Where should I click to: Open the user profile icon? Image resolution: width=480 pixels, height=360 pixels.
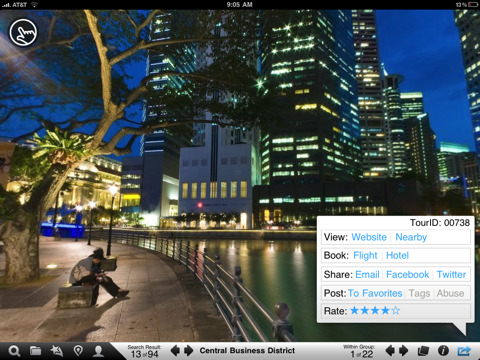coord(98,351)
